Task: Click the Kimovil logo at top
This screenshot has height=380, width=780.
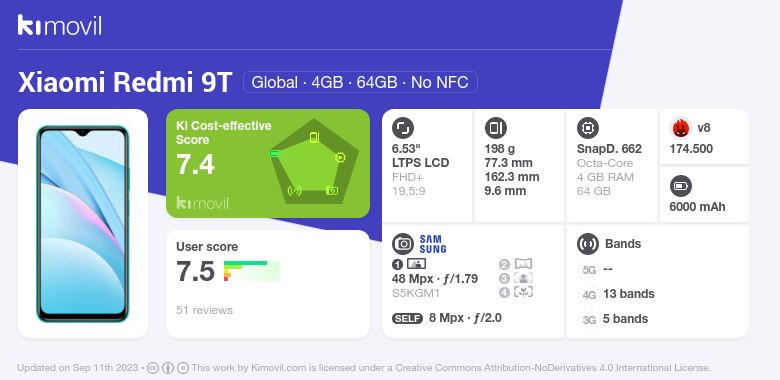Action: [x=59, y=25]
